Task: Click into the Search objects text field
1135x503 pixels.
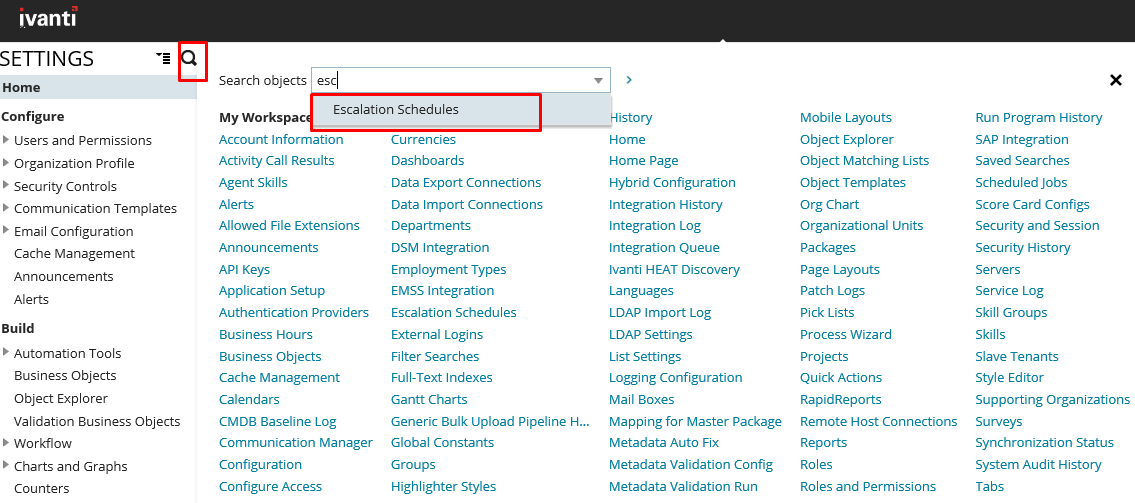Action: (450, 81)
